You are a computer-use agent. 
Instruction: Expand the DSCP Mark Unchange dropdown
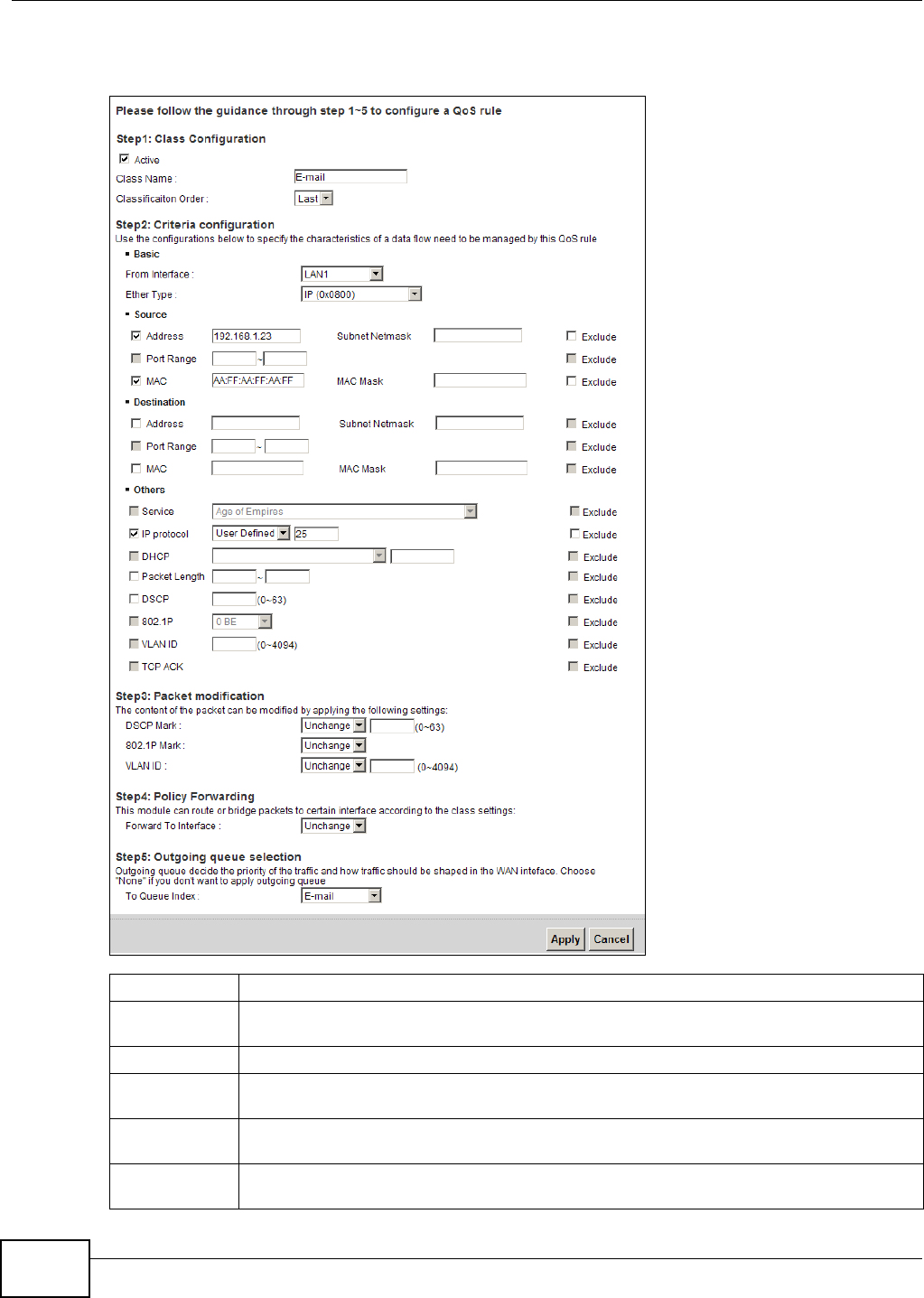[x=333, y=726]
